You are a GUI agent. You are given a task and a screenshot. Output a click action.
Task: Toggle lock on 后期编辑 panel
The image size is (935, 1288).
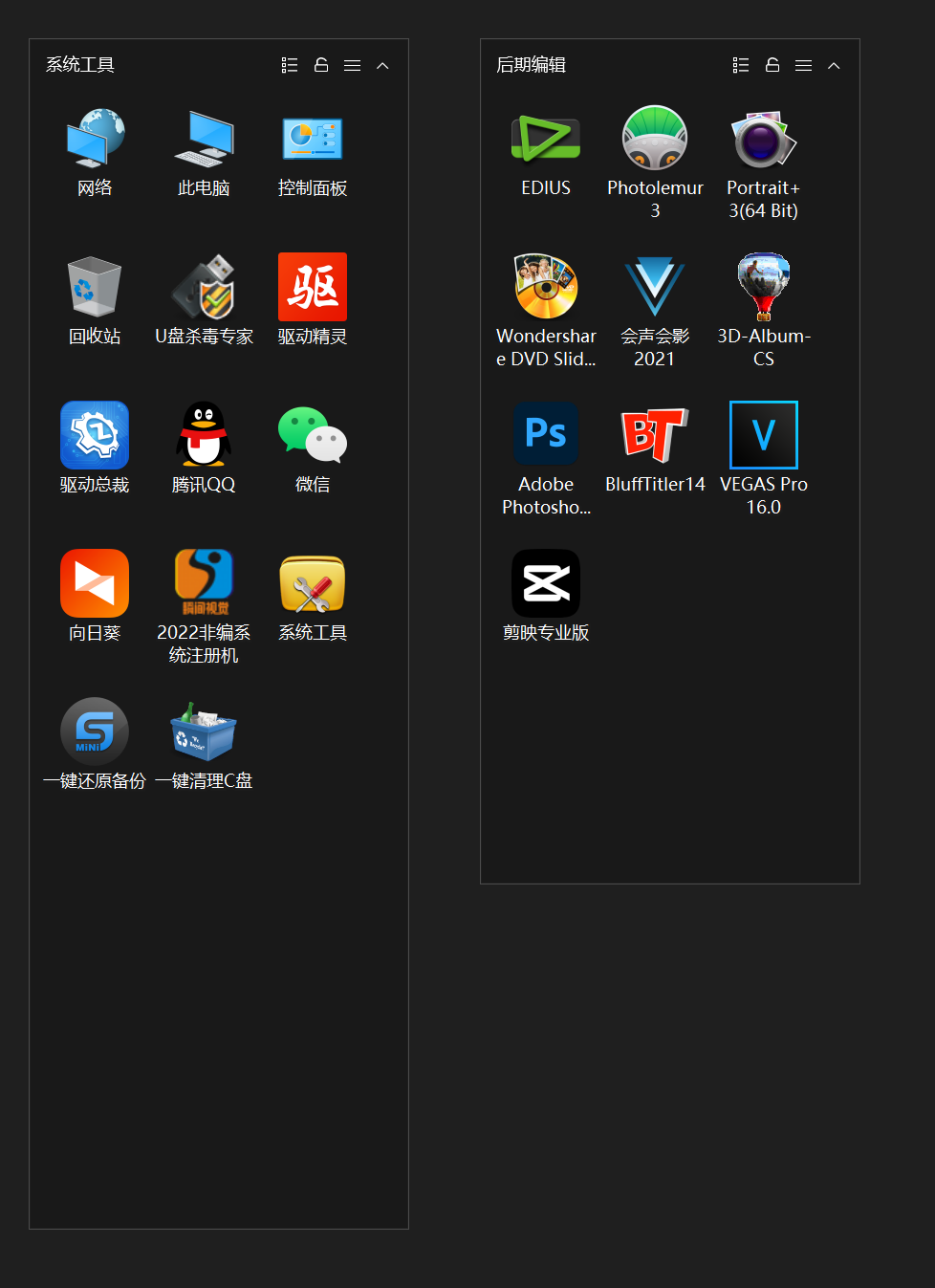coord(772,65)
